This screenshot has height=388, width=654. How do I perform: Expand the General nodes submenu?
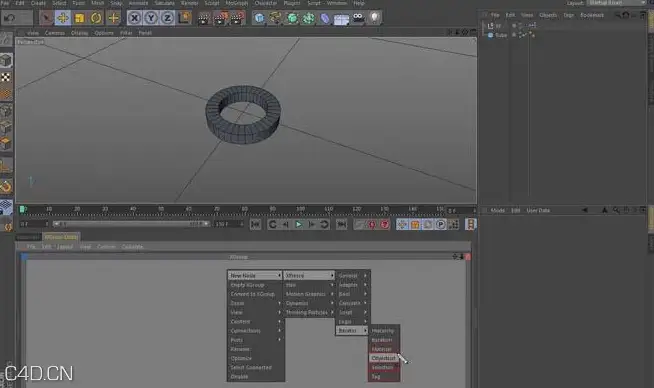tap(352, 276)
